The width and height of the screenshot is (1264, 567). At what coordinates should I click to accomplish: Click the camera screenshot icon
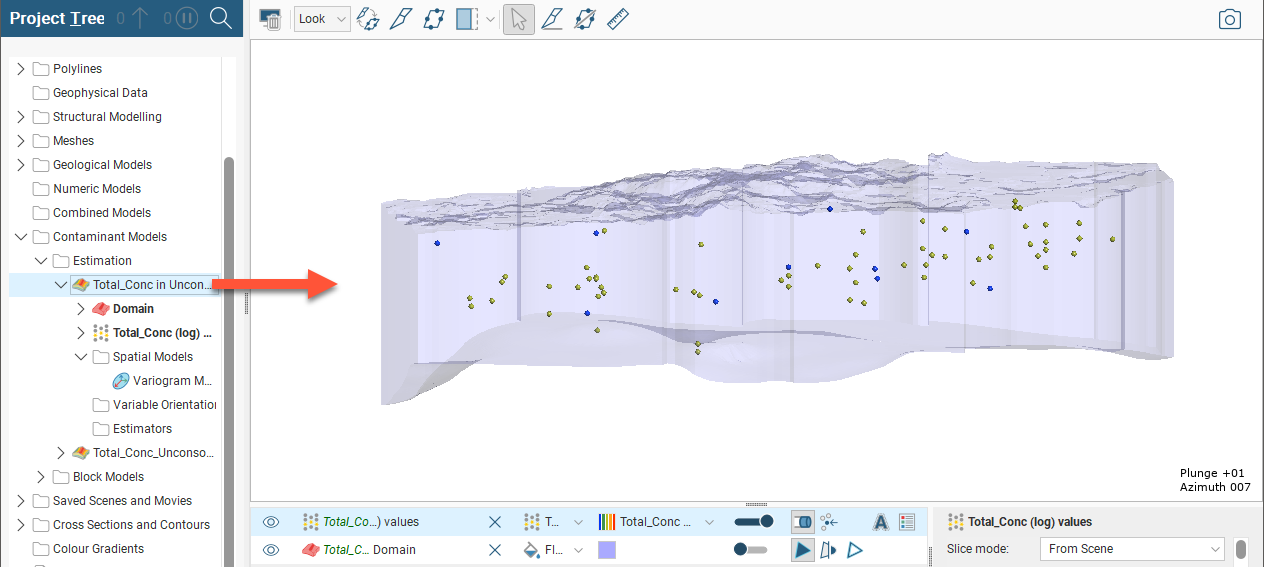(x=1229, y=19)
